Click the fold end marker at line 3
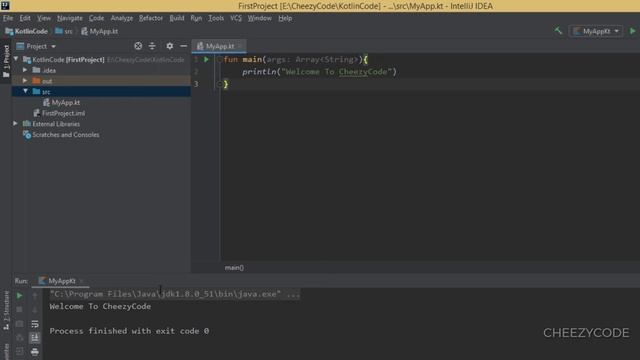Viewport: 640px width, 360px height. [x=220, y=84]
